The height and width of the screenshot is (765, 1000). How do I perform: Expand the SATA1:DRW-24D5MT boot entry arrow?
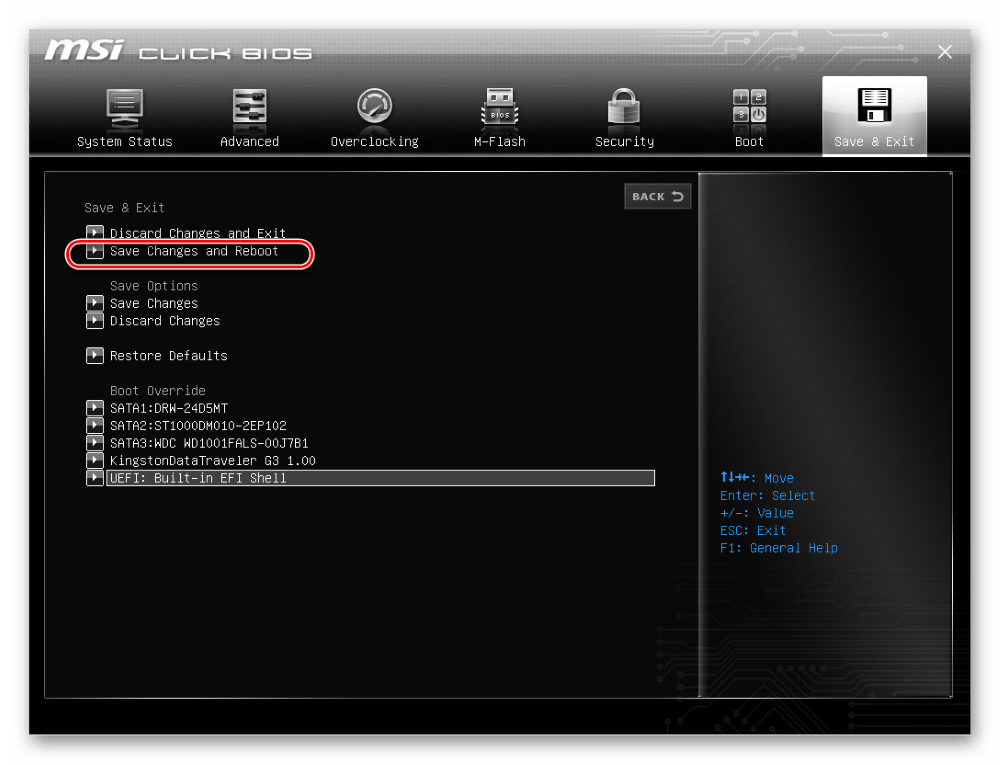[x=95, y=408]
